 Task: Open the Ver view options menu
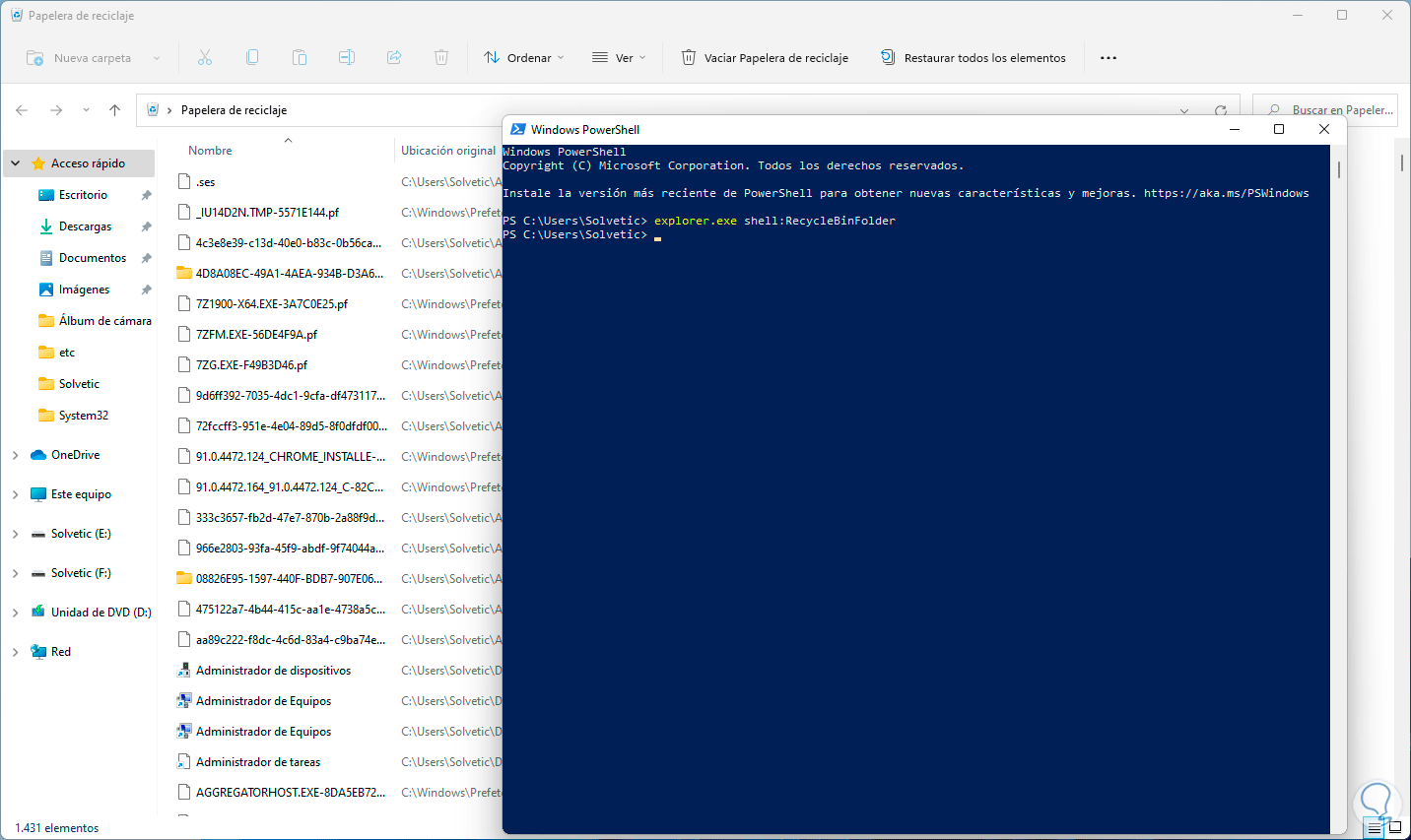click(x=619, y=58)
